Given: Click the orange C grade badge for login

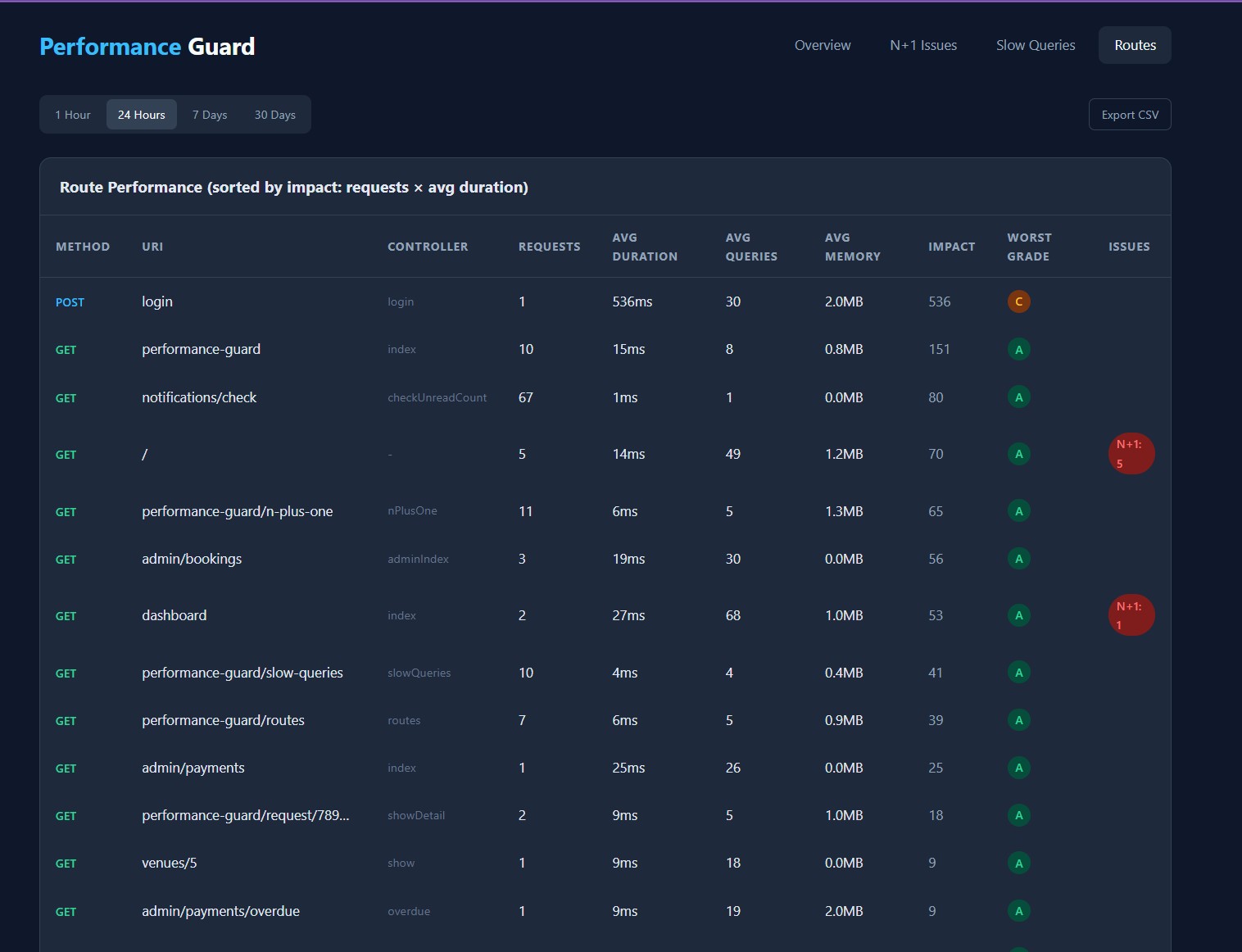Looking at the screenshot, I should [1018, 301].
